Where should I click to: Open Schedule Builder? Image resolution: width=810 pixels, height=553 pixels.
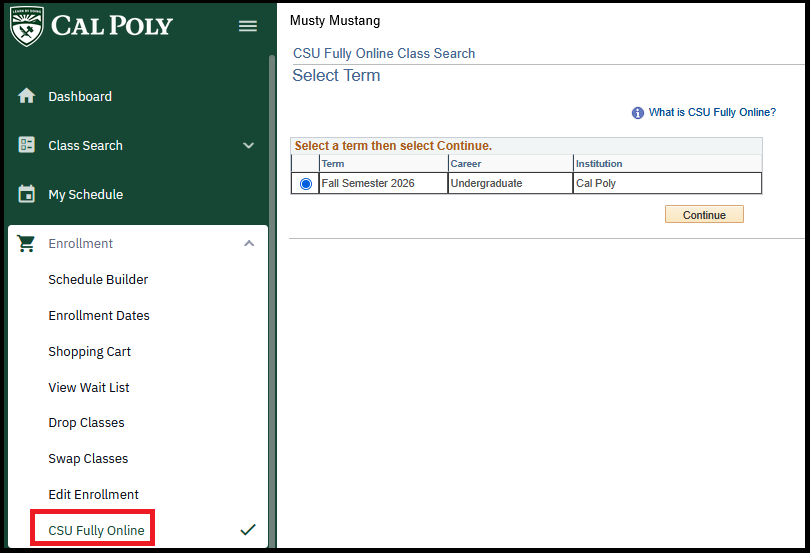(x=98, y=280)
